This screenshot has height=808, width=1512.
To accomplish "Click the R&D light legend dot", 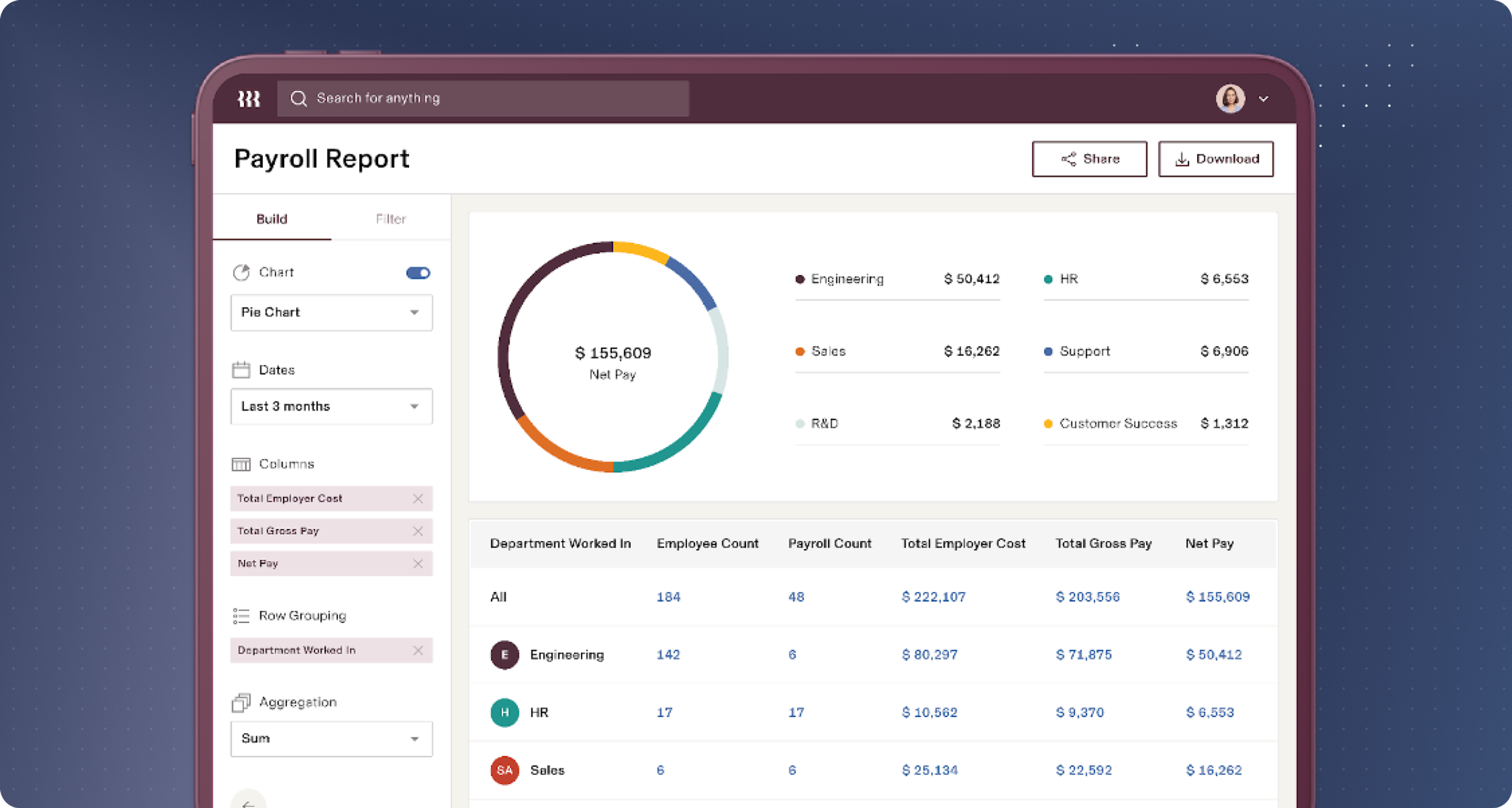I will (x=799, y=424).
